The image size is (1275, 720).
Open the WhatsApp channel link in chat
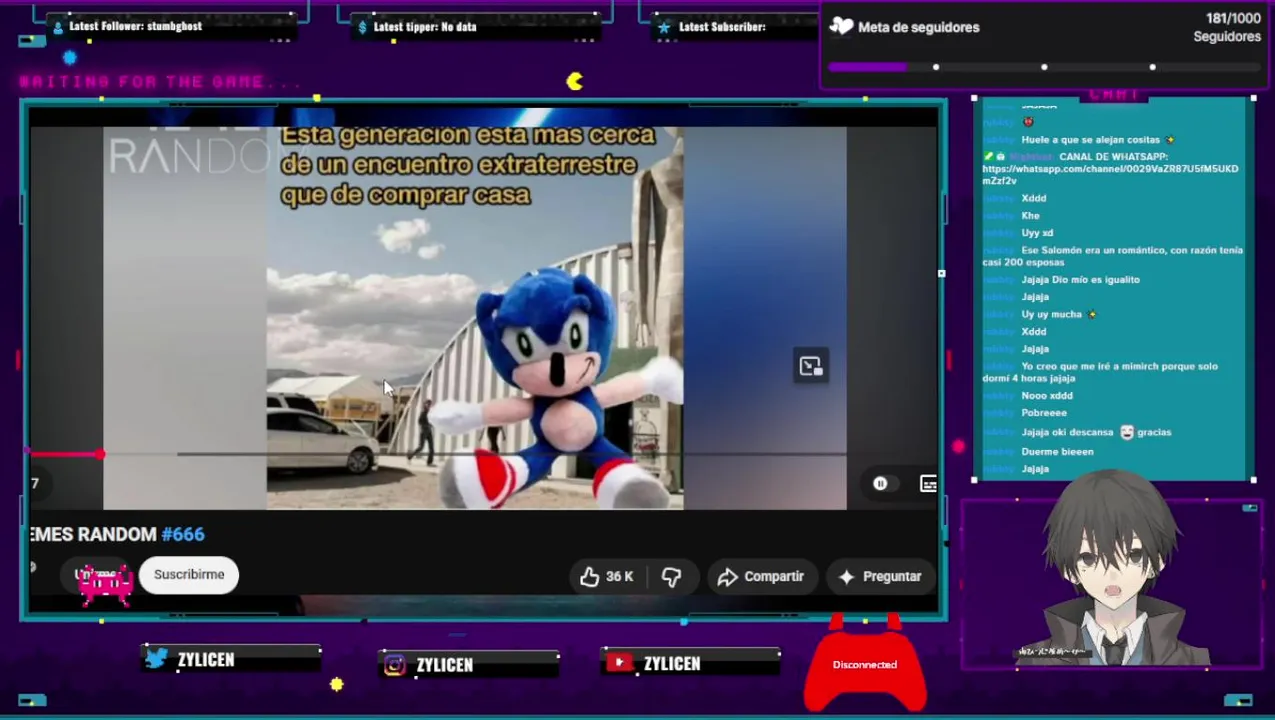pyautogui.click(x=1110, y=174)
